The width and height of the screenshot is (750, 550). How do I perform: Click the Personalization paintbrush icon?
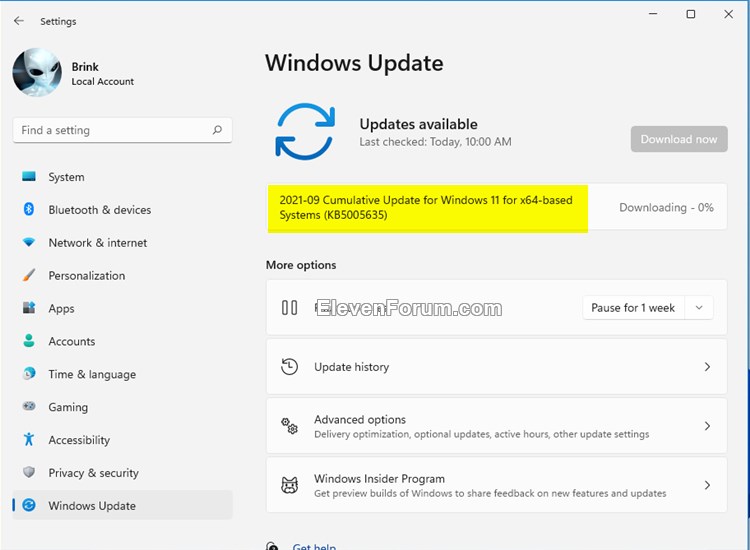(29, 275)
